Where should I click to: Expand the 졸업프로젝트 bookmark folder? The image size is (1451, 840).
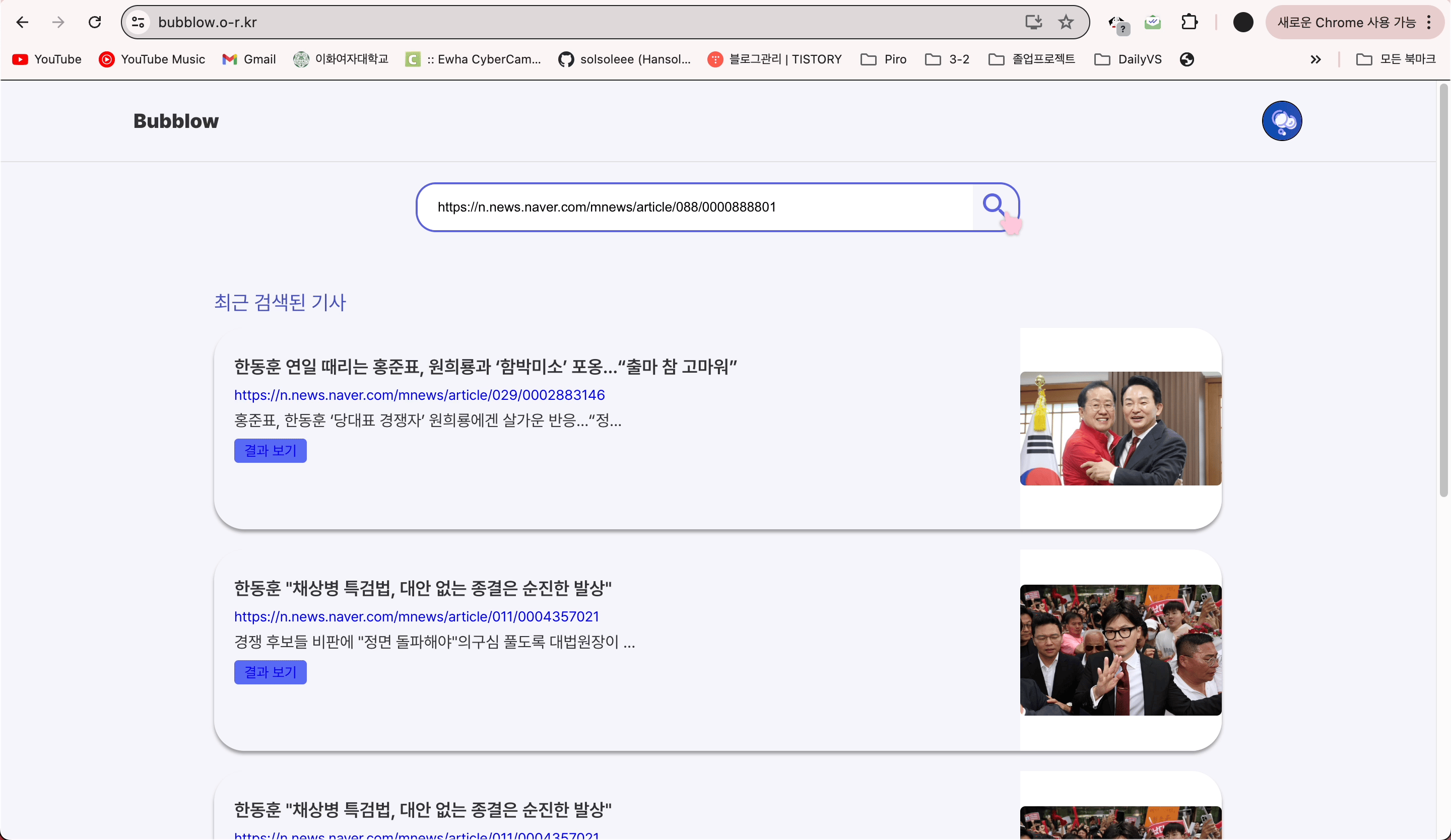click(1032, 59)
